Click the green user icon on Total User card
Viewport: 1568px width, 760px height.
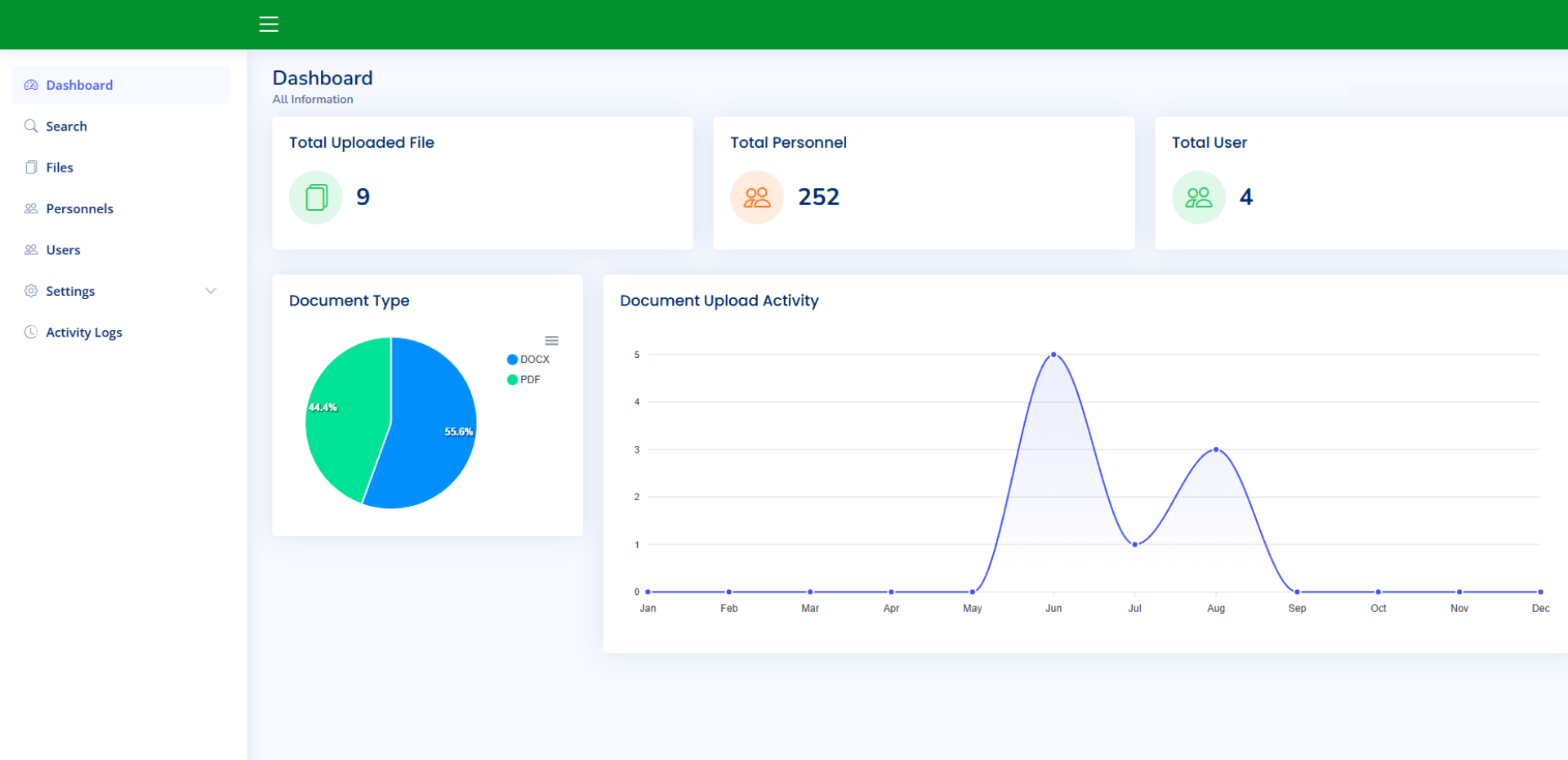click(1198, 197)
